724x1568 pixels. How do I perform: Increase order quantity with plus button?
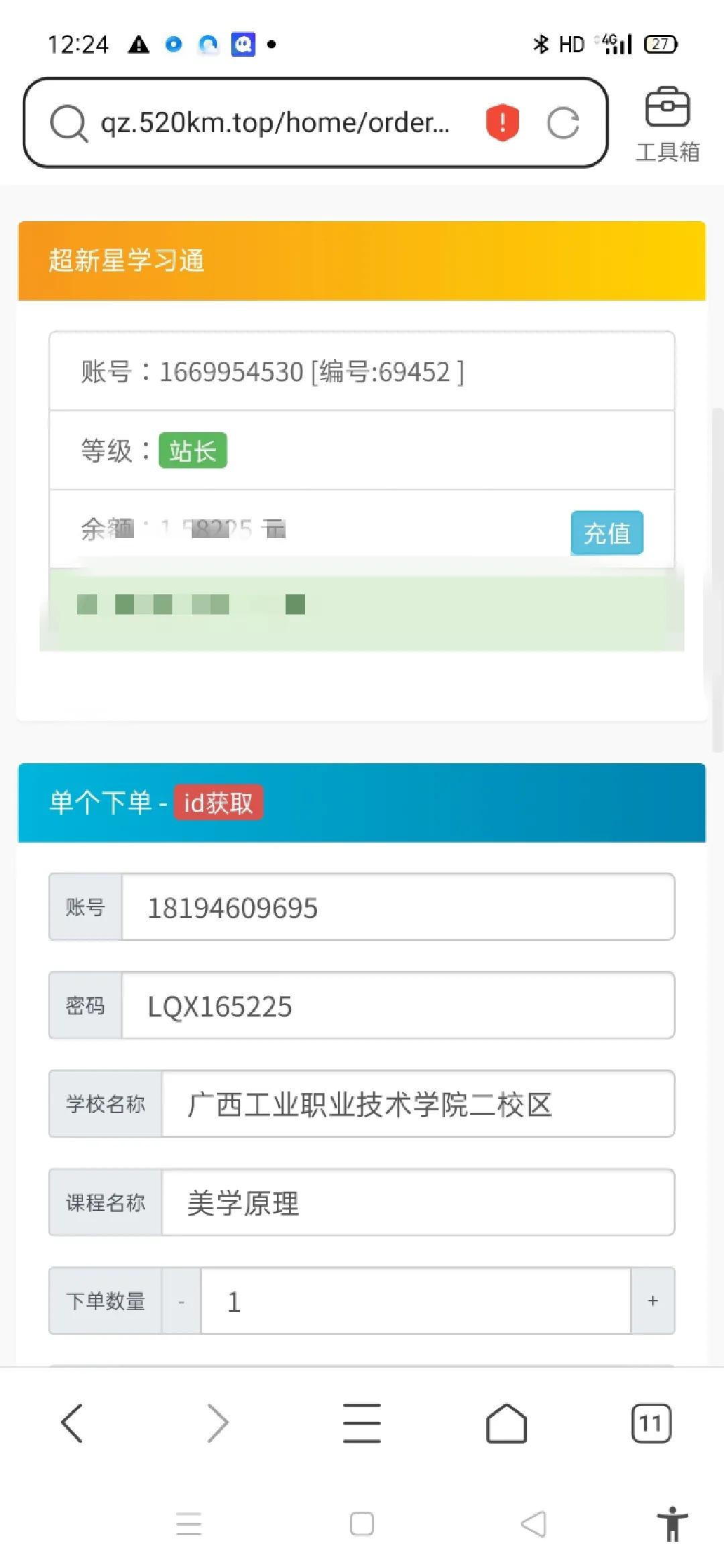point(652,1301)
